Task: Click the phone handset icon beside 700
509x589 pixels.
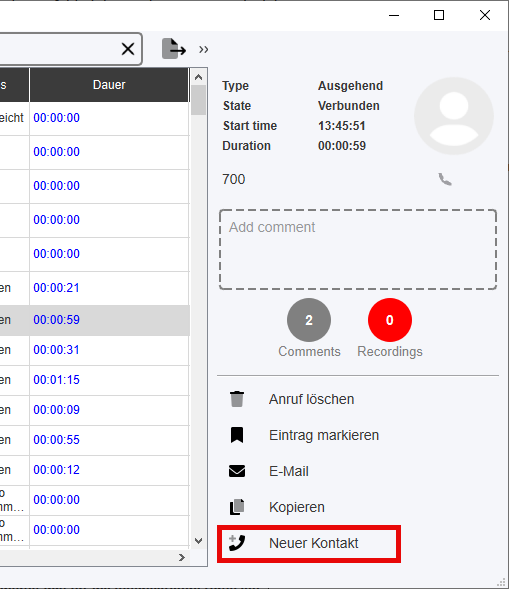Action: pyautogui.click(x=445, y=180)
